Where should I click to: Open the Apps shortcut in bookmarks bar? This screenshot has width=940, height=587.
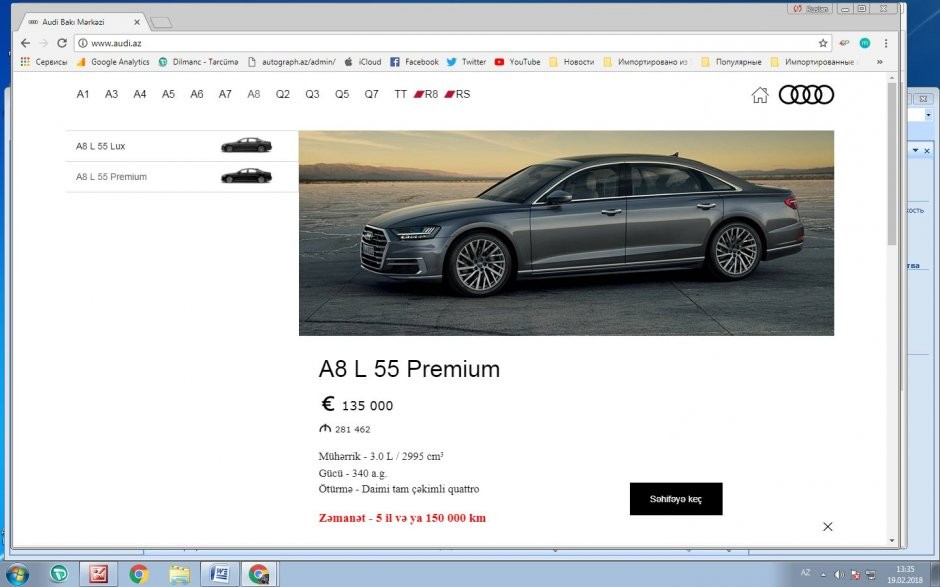(x=44, y=62)
